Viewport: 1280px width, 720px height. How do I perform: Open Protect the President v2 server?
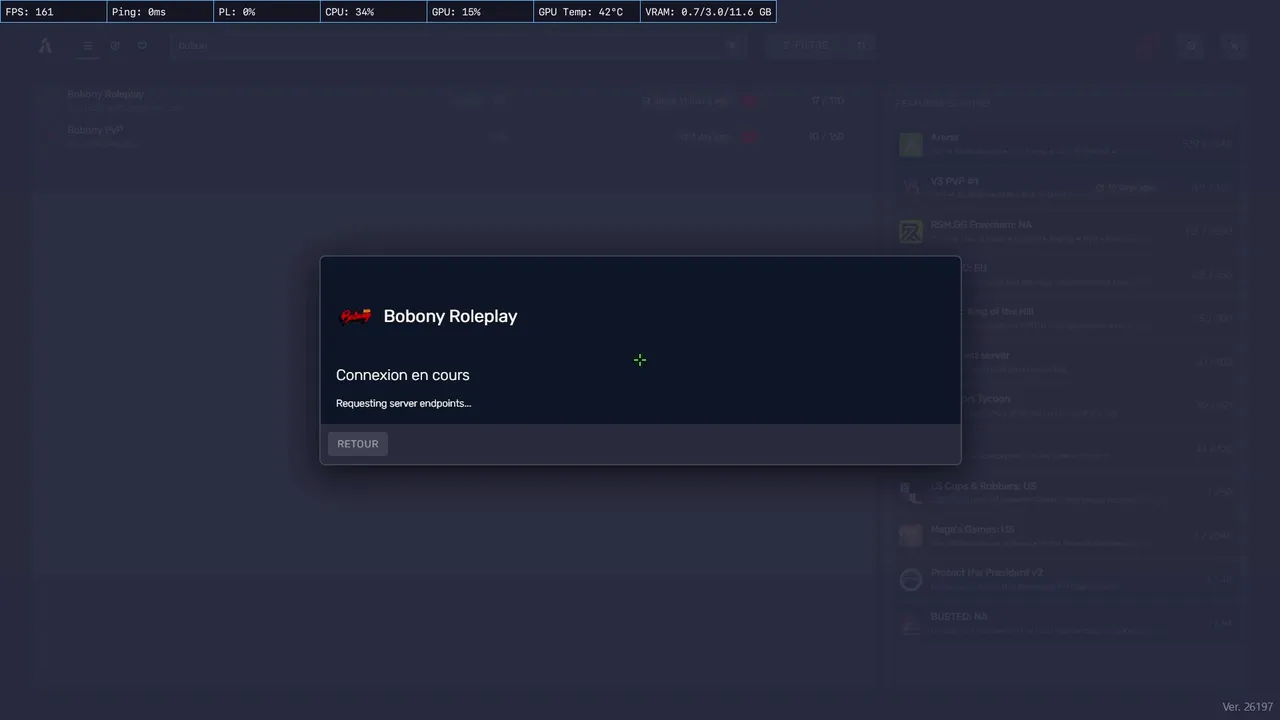pos(1068,579)
